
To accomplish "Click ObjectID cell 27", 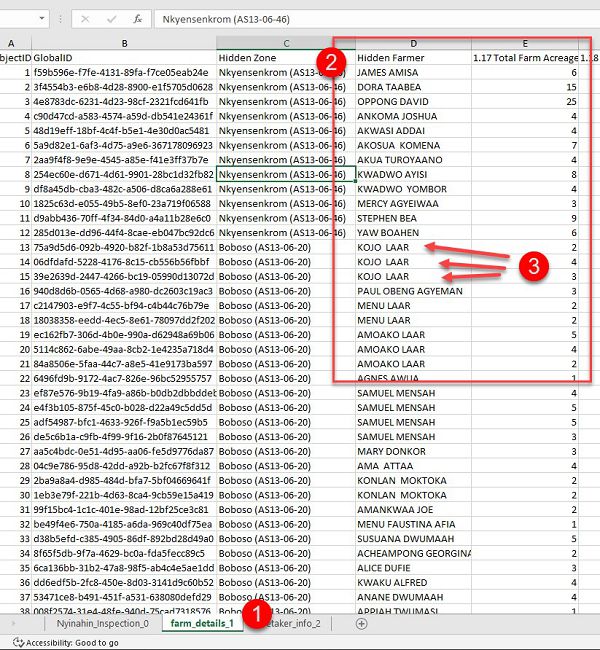I will (x=15, y=451).
